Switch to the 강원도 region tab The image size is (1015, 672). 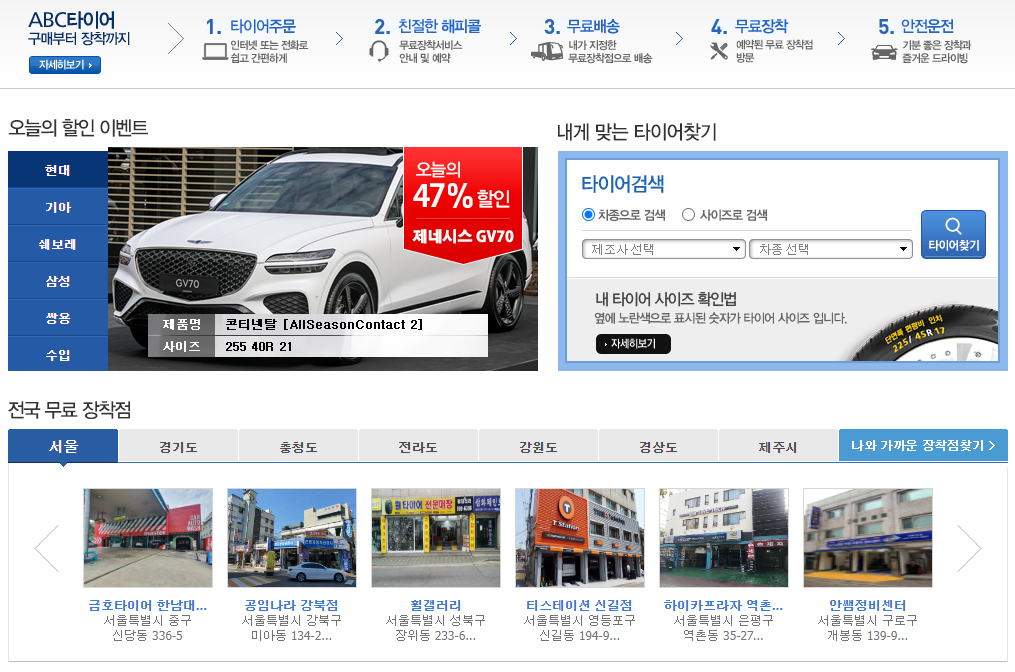pyautogui.click(x=539, y=447)
